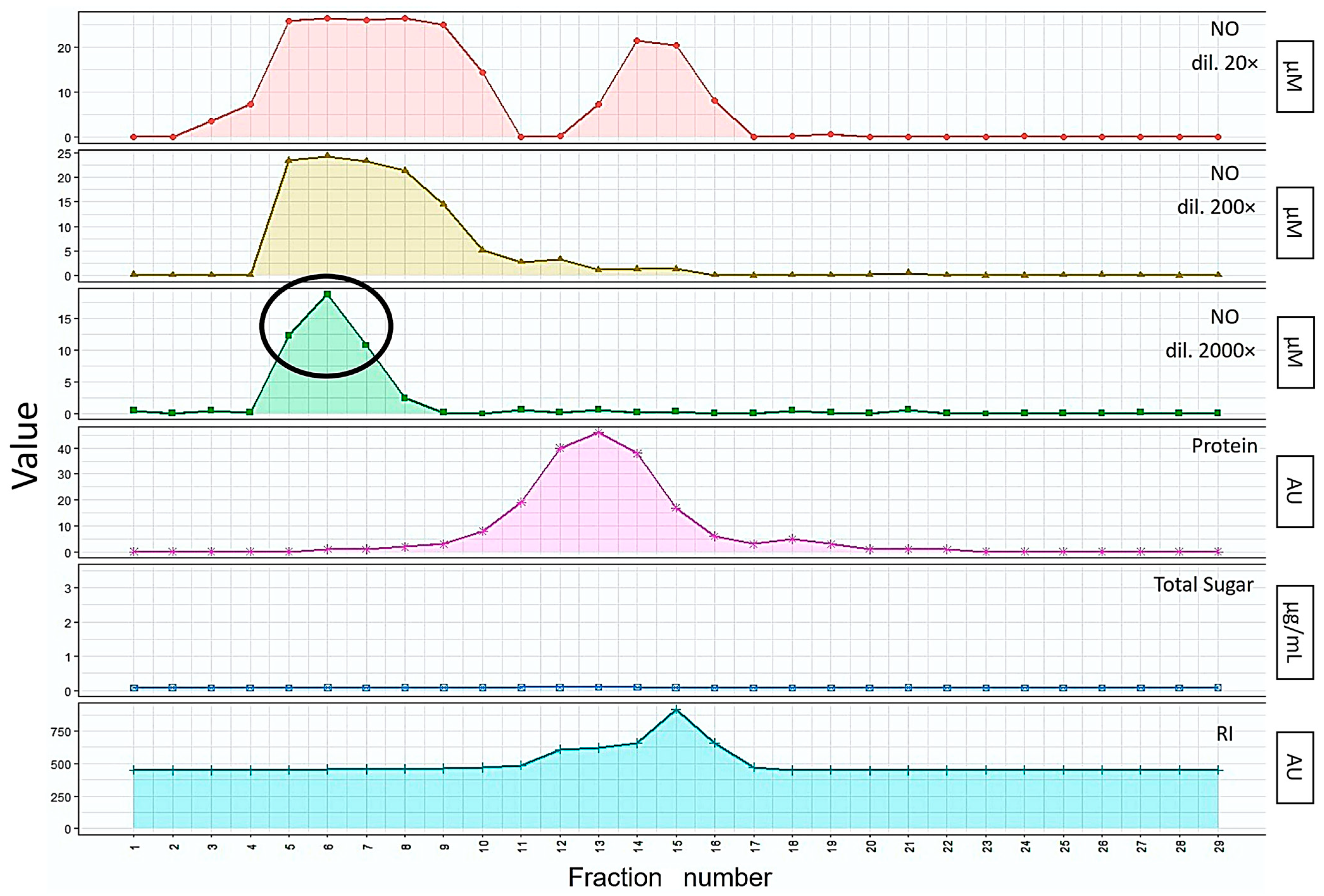1324x896 pixels.
Task: Click x-axis tick label 13
Action: 600,846
